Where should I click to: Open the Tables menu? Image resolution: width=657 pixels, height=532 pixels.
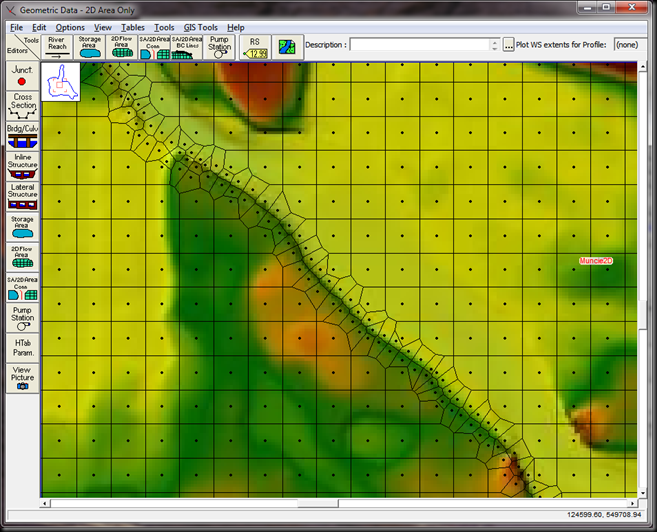point(133,27)
